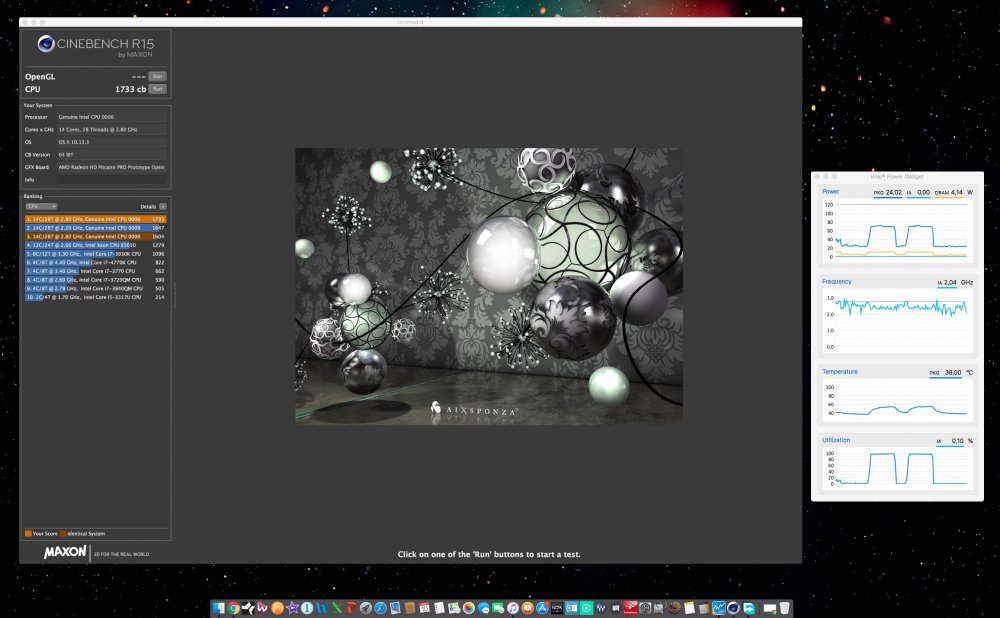Toggle the ranking Details button

point(163,207)
